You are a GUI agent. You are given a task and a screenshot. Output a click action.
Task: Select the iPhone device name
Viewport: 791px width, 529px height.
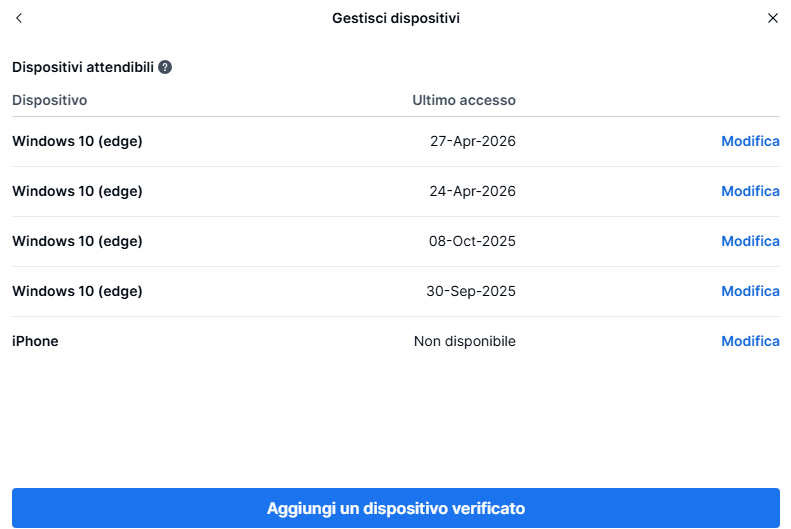(x=35, y=341)
